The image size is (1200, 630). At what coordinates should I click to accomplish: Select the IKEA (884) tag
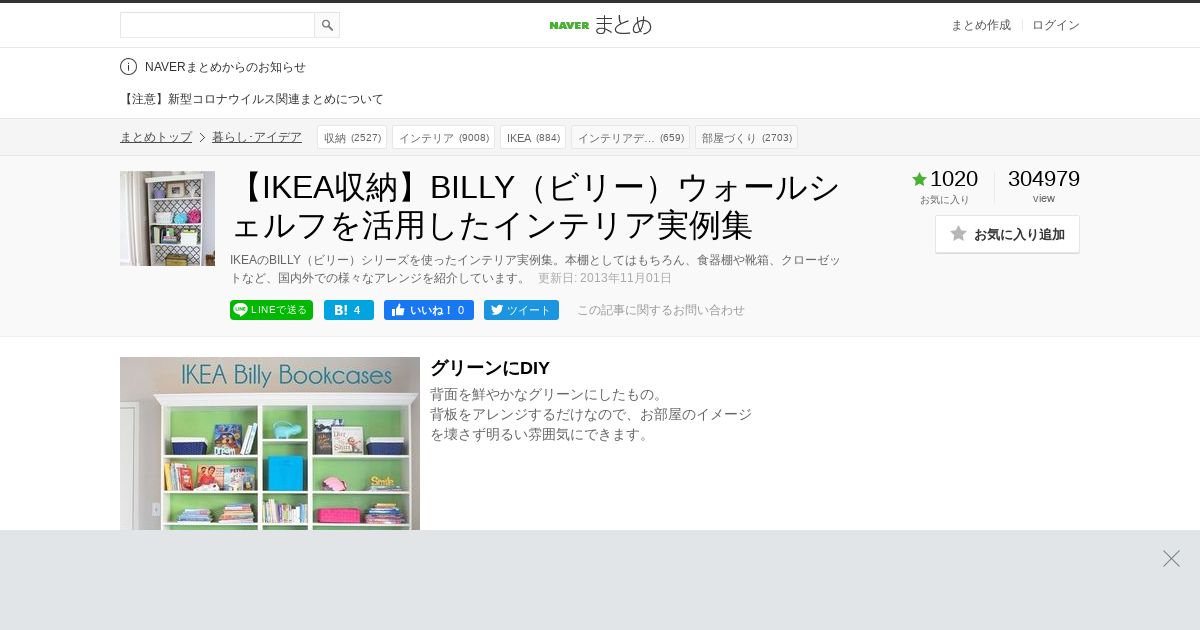point(533,137)
